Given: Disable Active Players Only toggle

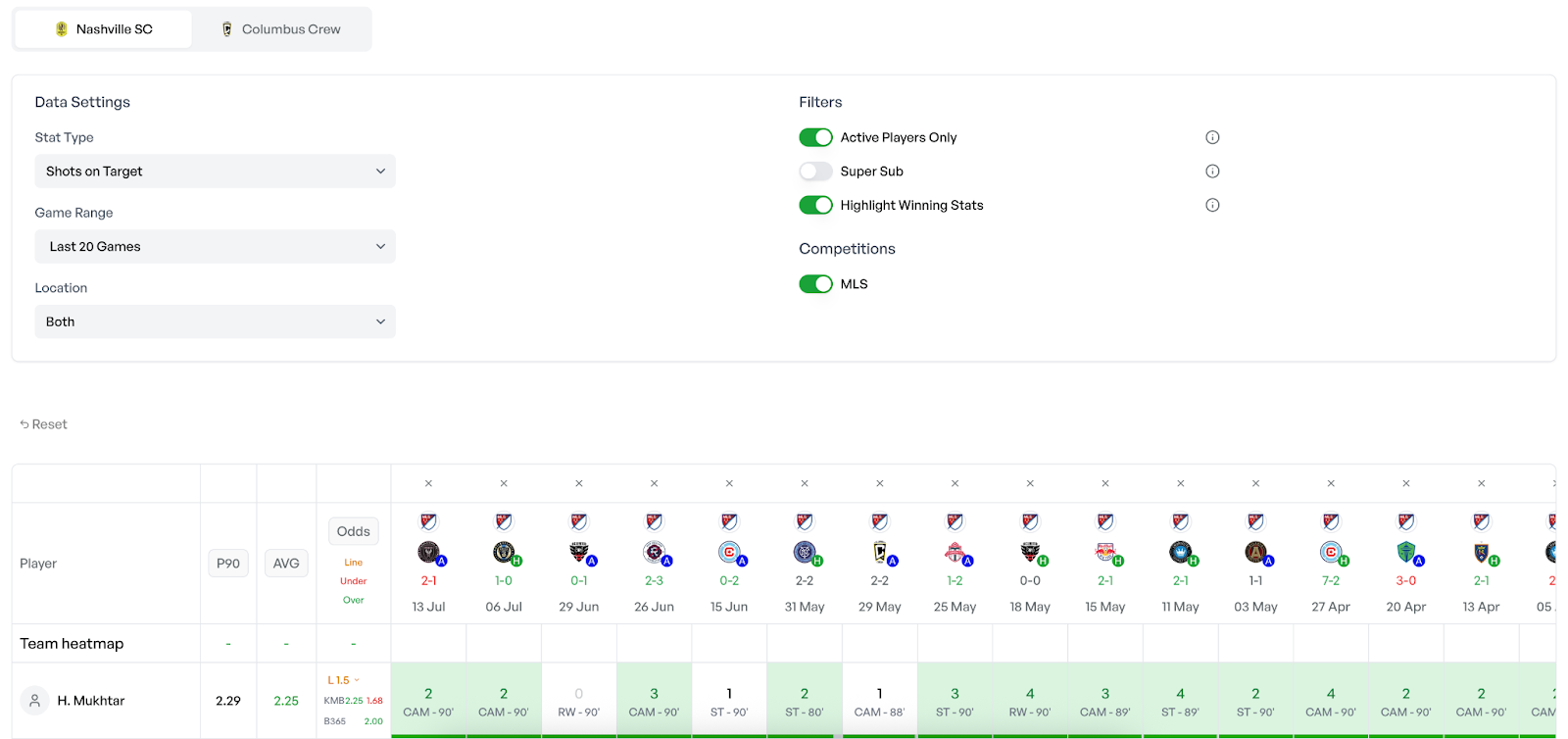Looking at the screenshot, I should pos(815,137).
